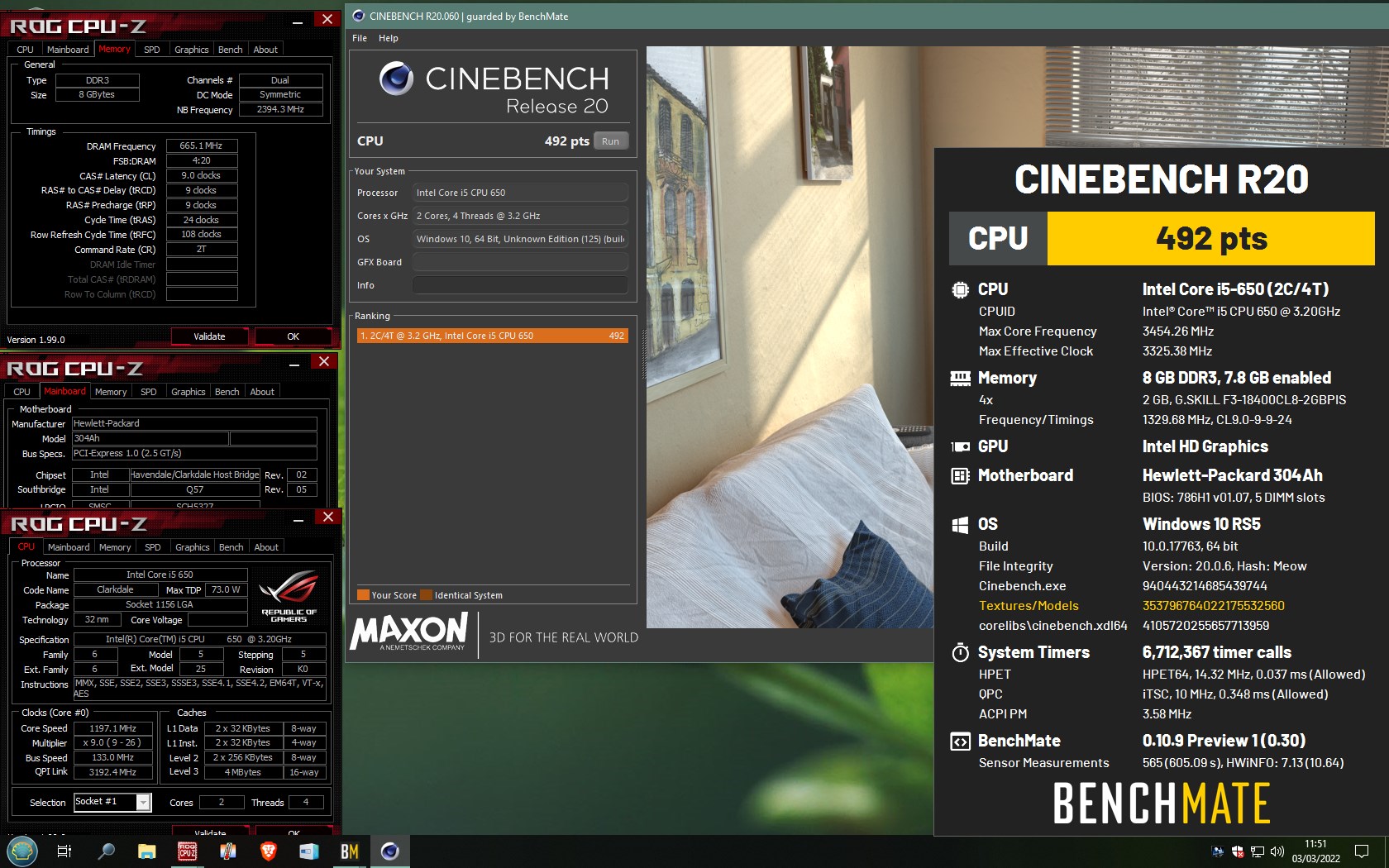1389x868 pixels.
Task: Click the Windows OS logo icon in BenchMate
Action: tap(960, 524)
